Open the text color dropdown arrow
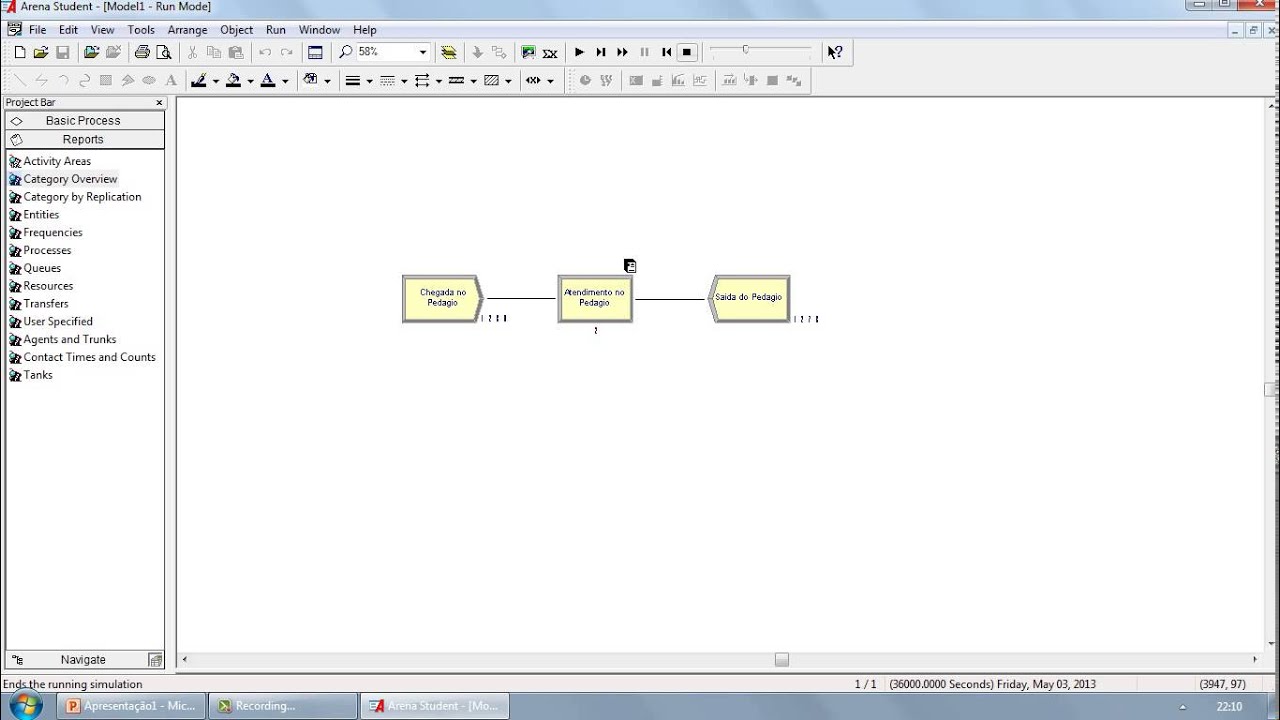The width and height of the screenshot is (1280, 720). tap(285, 81)
